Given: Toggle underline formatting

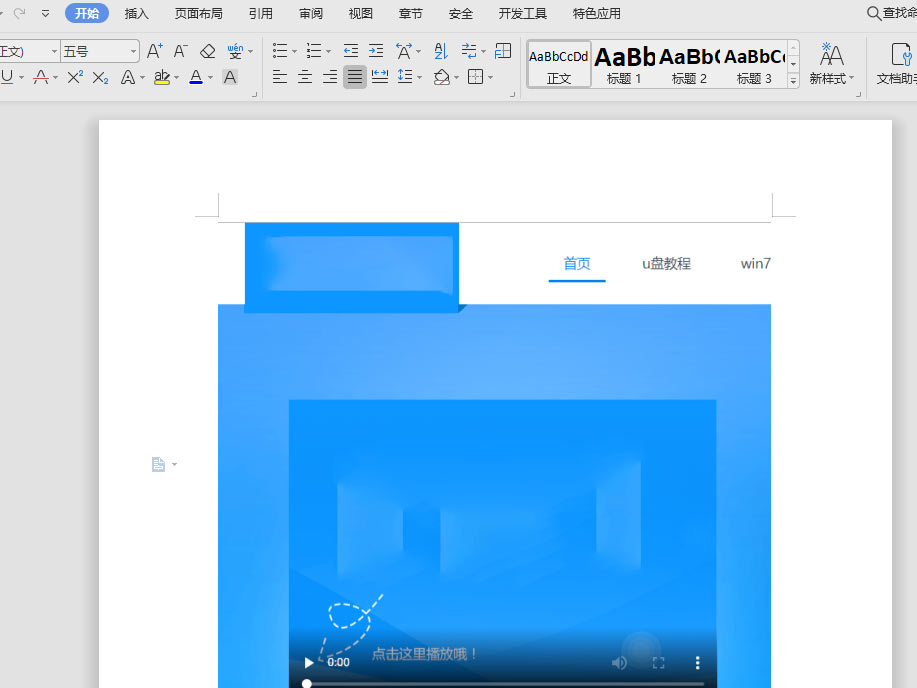Looking at the screenshot, I should pos(8,76).
